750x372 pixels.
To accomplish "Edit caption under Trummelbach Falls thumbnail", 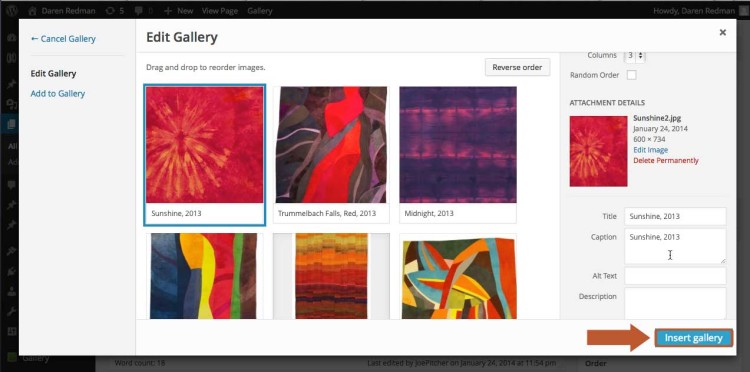I will [x=331, y=213].
